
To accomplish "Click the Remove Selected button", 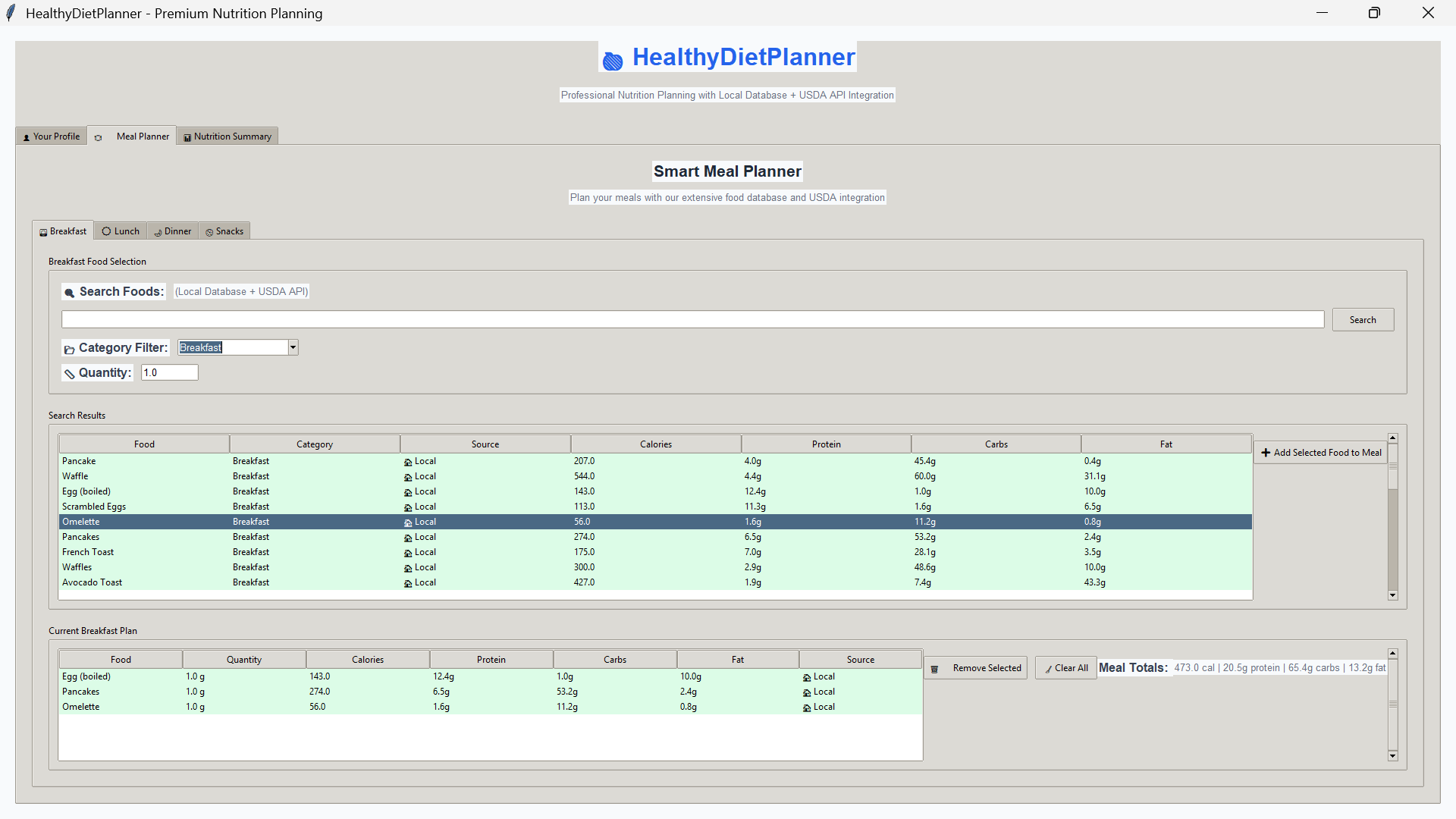I will click(976, 668).
